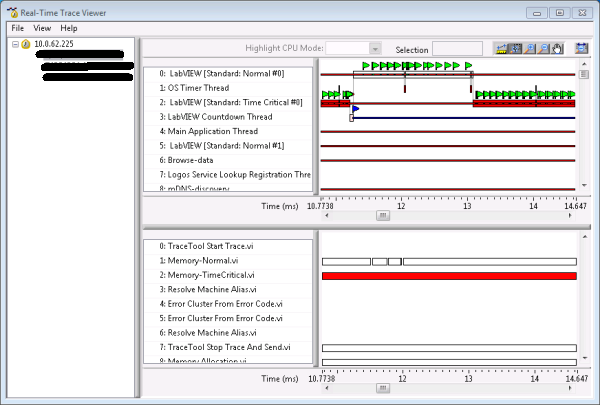Open the Help menu
The image size is (600, 405).
point(69,28)
